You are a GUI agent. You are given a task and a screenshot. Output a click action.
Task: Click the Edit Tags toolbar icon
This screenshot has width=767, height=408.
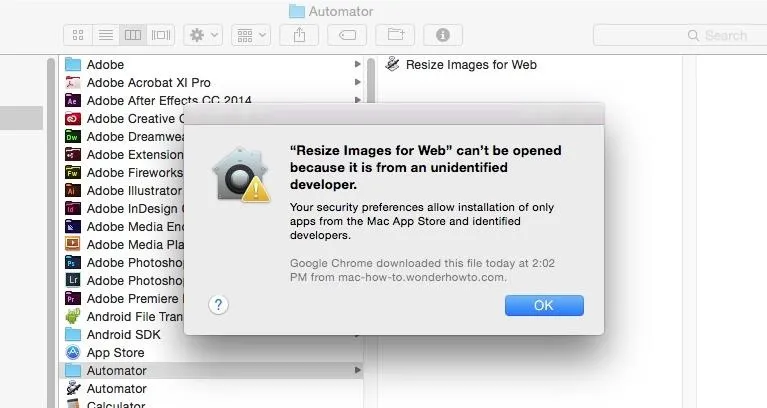pos(347,35)
